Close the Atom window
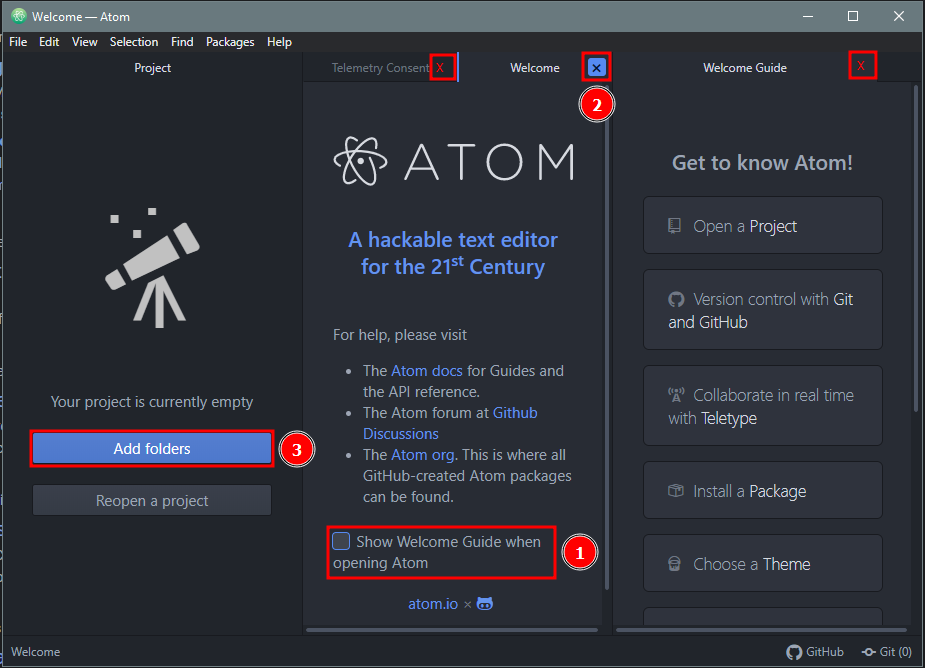Viewport: 925px width, 668px height. 898,16
